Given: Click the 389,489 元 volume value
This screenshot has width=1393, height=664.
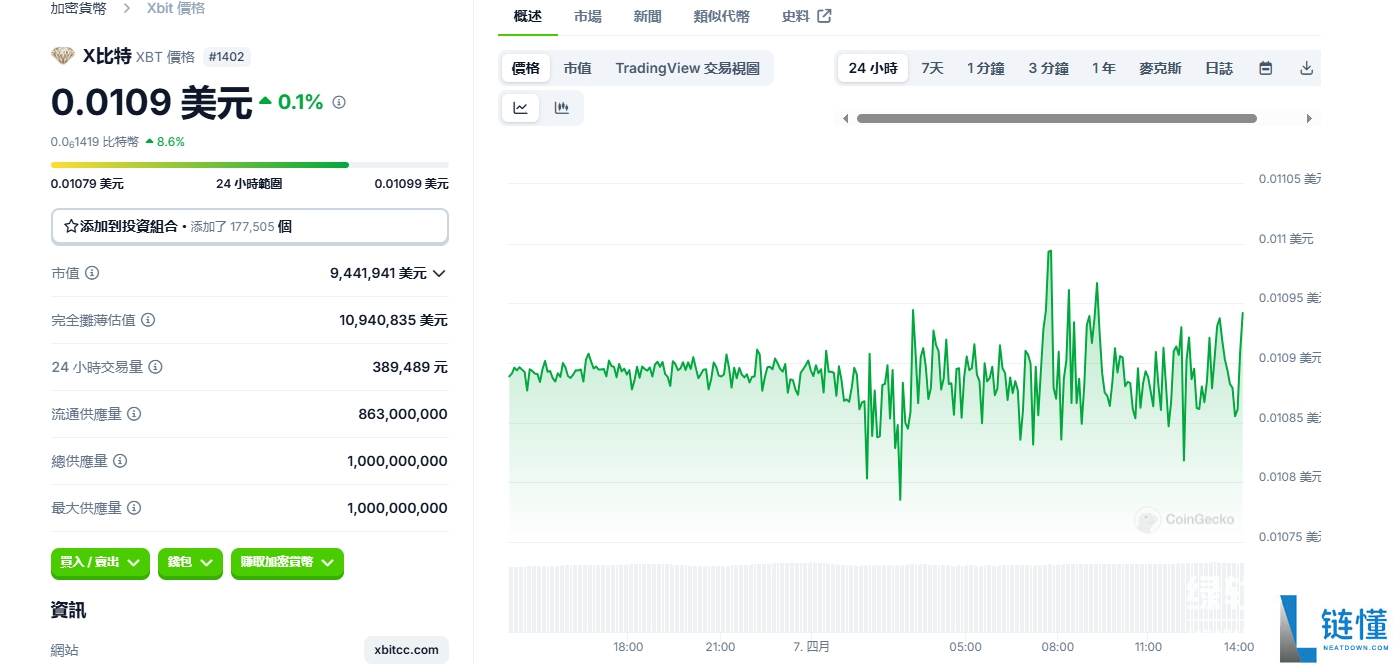Looking at the screenshot, I should (410, 367).
